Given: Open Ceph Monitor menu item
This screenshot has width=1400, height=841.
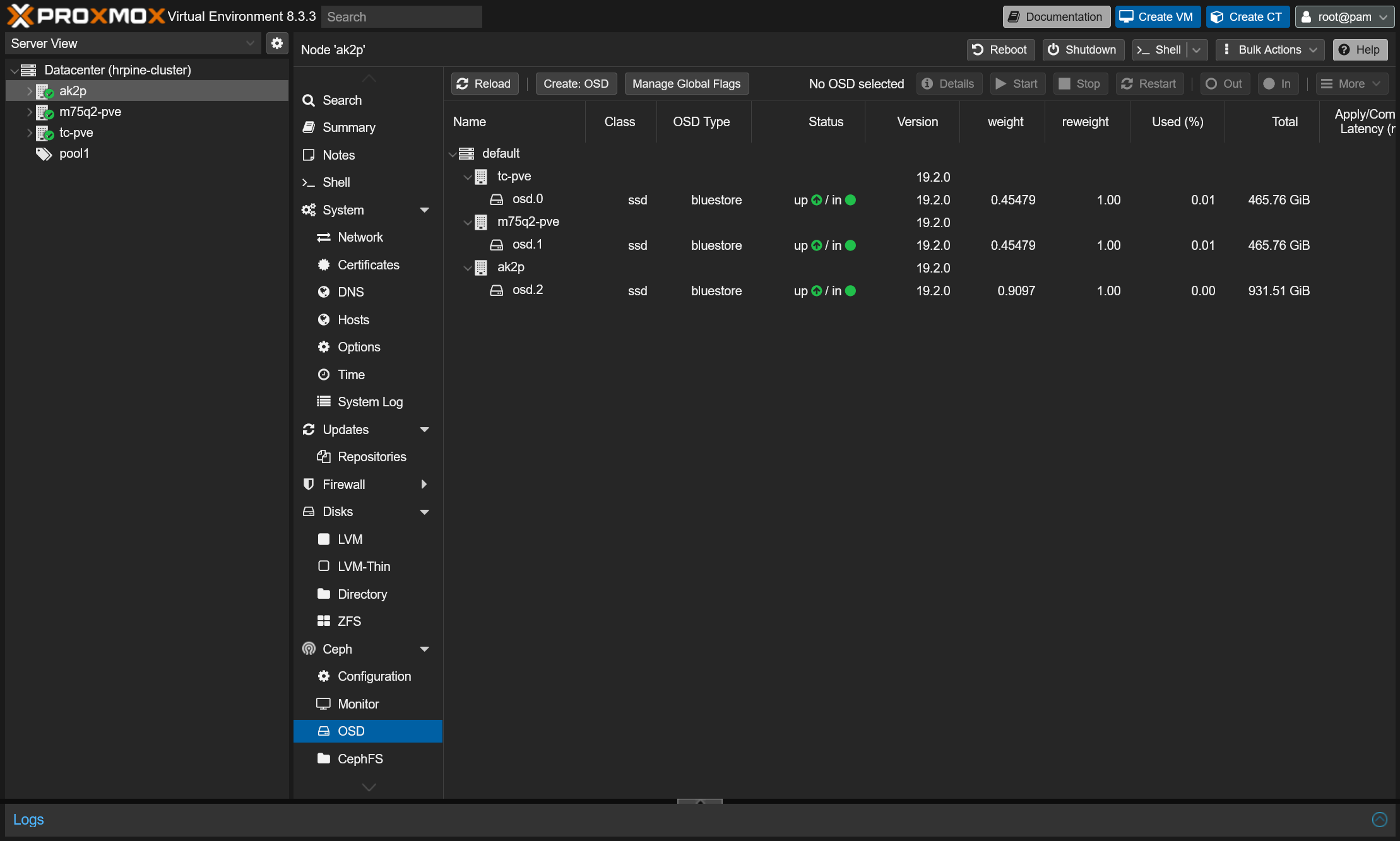Looking at the screenshot, I should tap(368, 703).
